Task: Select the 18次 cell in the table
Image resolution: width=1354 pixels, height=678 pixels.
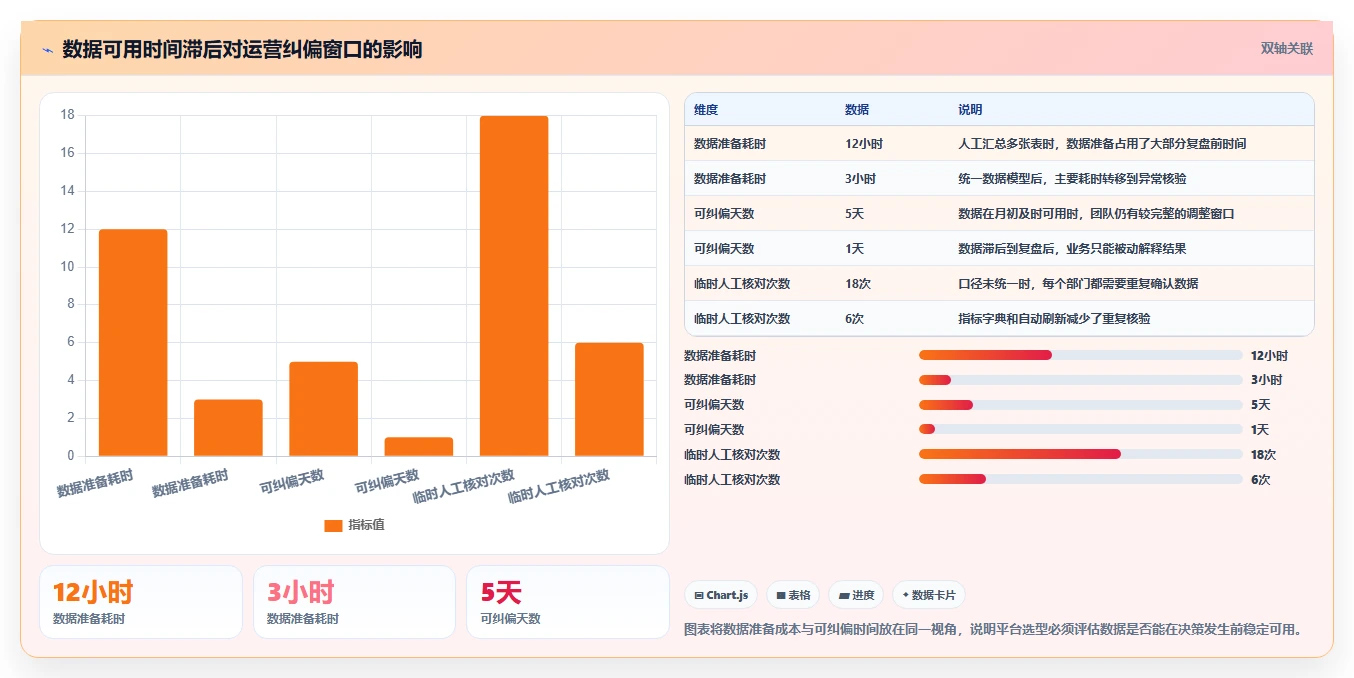Action: click(x=858, y=284)
